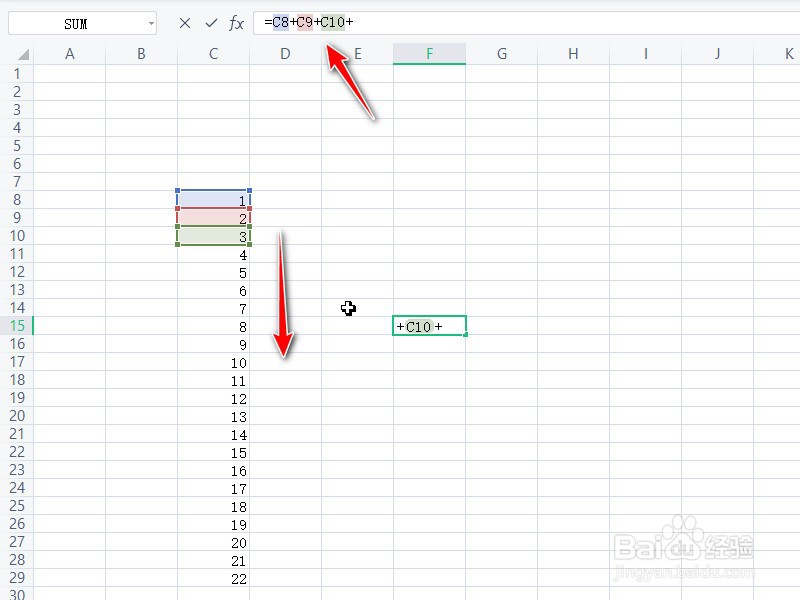Click the C8 reference in formula bar
This screenshot has height=600, width=800.
281,22
